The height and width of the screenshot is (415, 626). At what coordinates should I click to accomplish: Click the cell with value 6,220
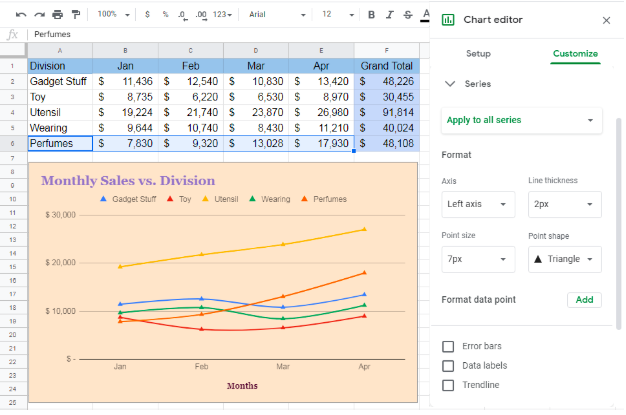pyautogui.click(x=191, y=97)
